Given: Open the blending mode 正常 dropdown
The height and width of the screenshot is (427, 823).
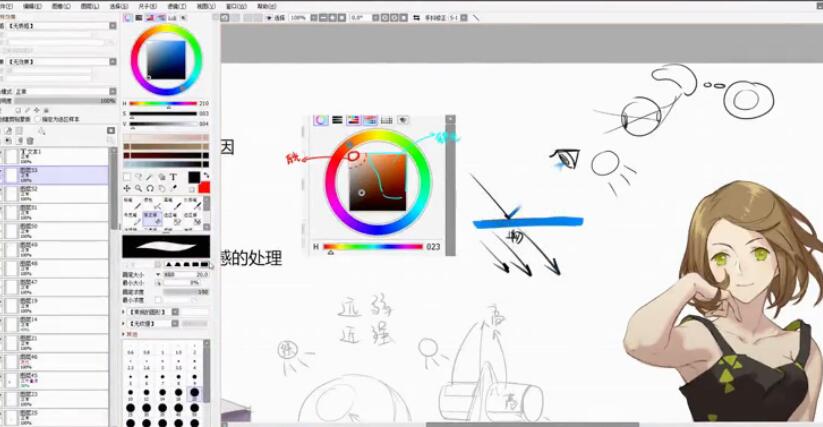Looking at the screenshot, I should click(x=113, y=91).
